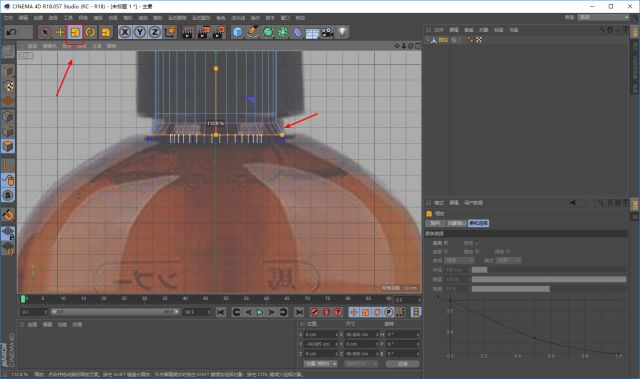Click the Undo arrow icon
The image size is (640, 379).
point(11,32)
